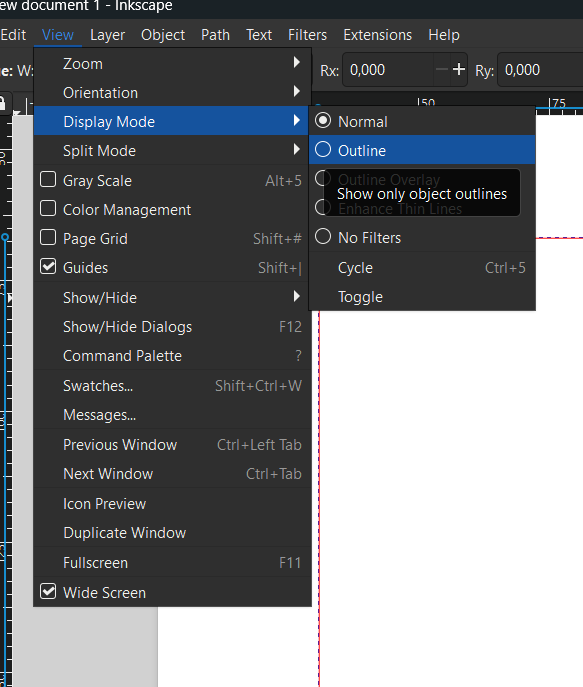Open the Command Palette

[172, 355]
